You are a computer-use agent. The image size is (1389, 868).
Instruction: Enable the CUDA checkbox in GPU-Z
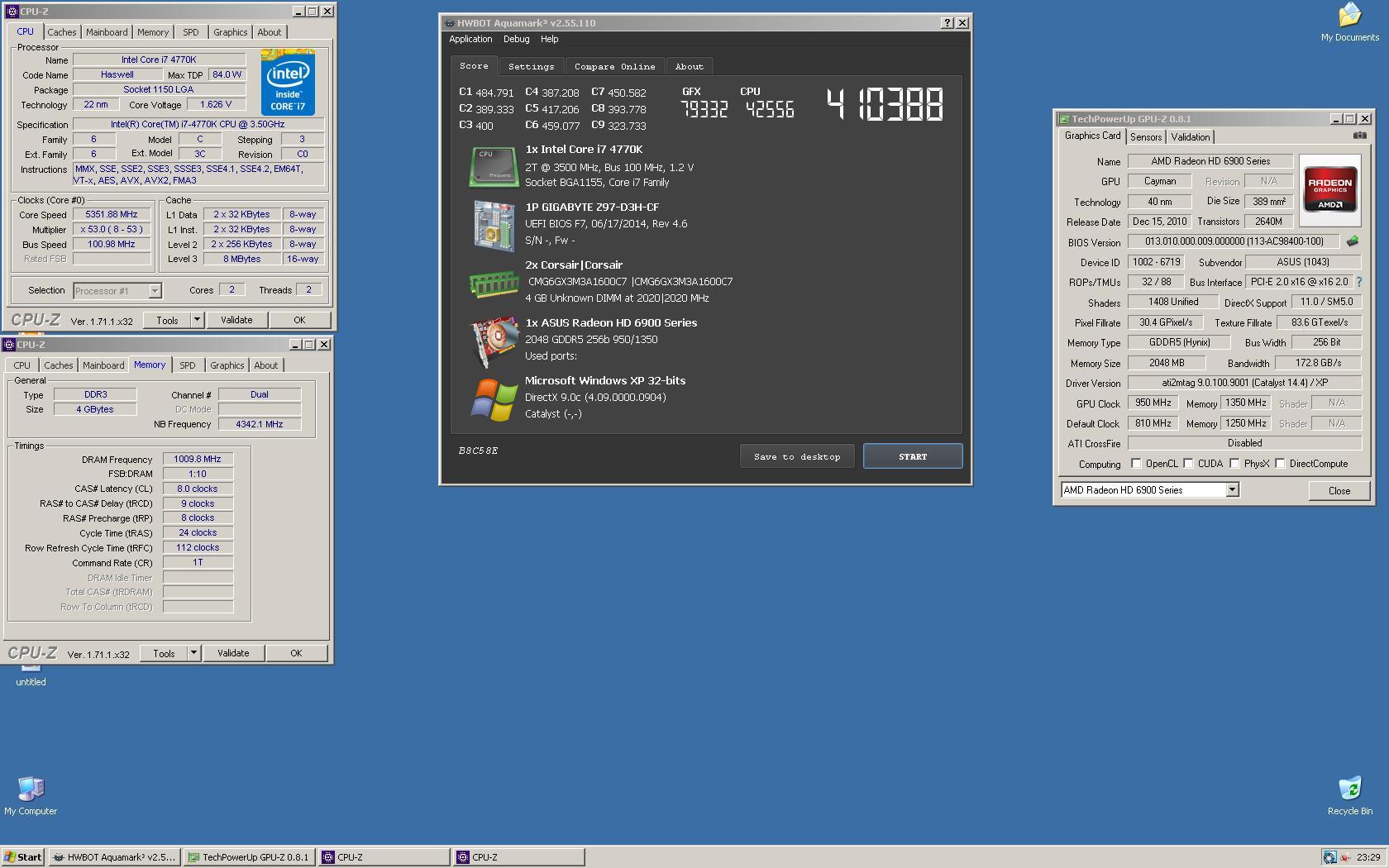(1188, 464)
